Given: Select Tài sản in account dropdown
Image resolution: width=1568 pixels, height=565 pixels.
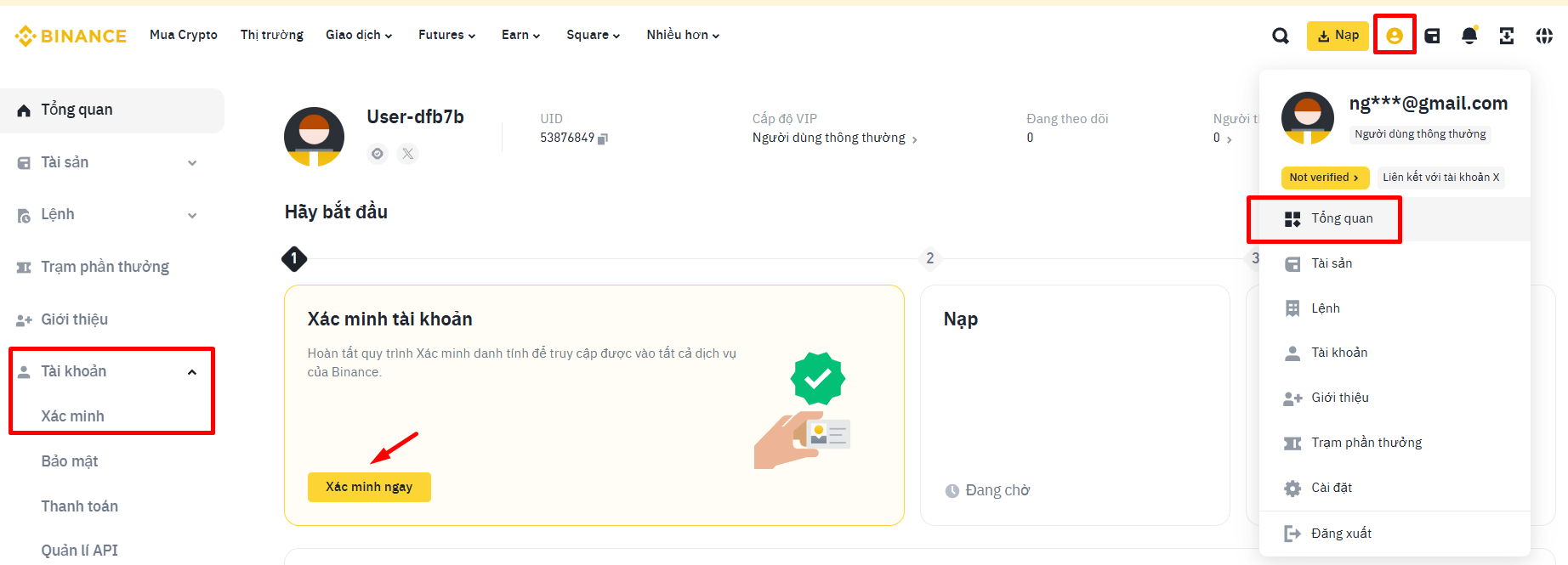Looking at the screenshot, I should coord(1395,263).
